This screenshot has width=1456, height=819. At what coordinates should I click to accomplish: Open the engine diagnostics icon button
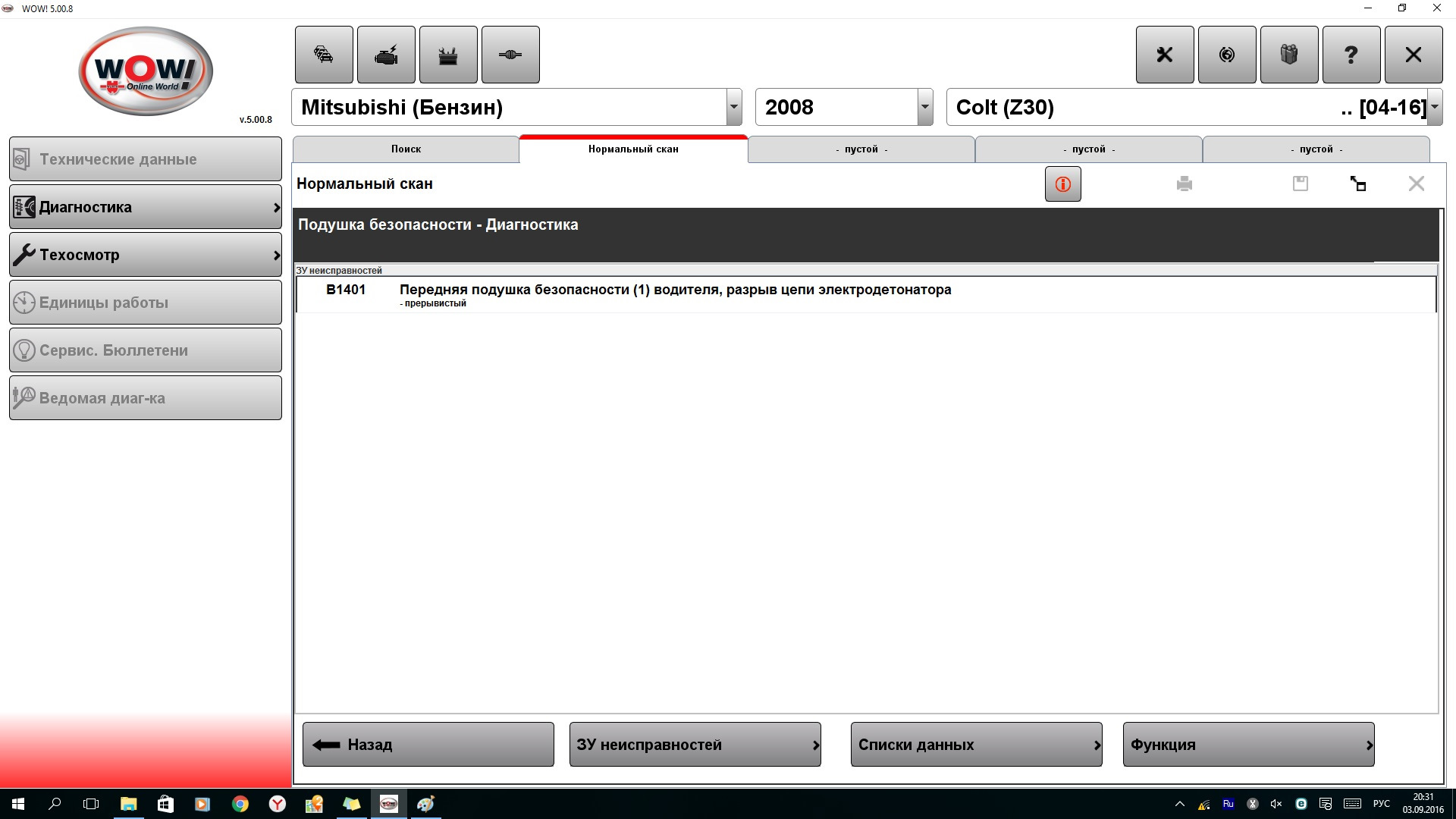click(x=386, y=55)
